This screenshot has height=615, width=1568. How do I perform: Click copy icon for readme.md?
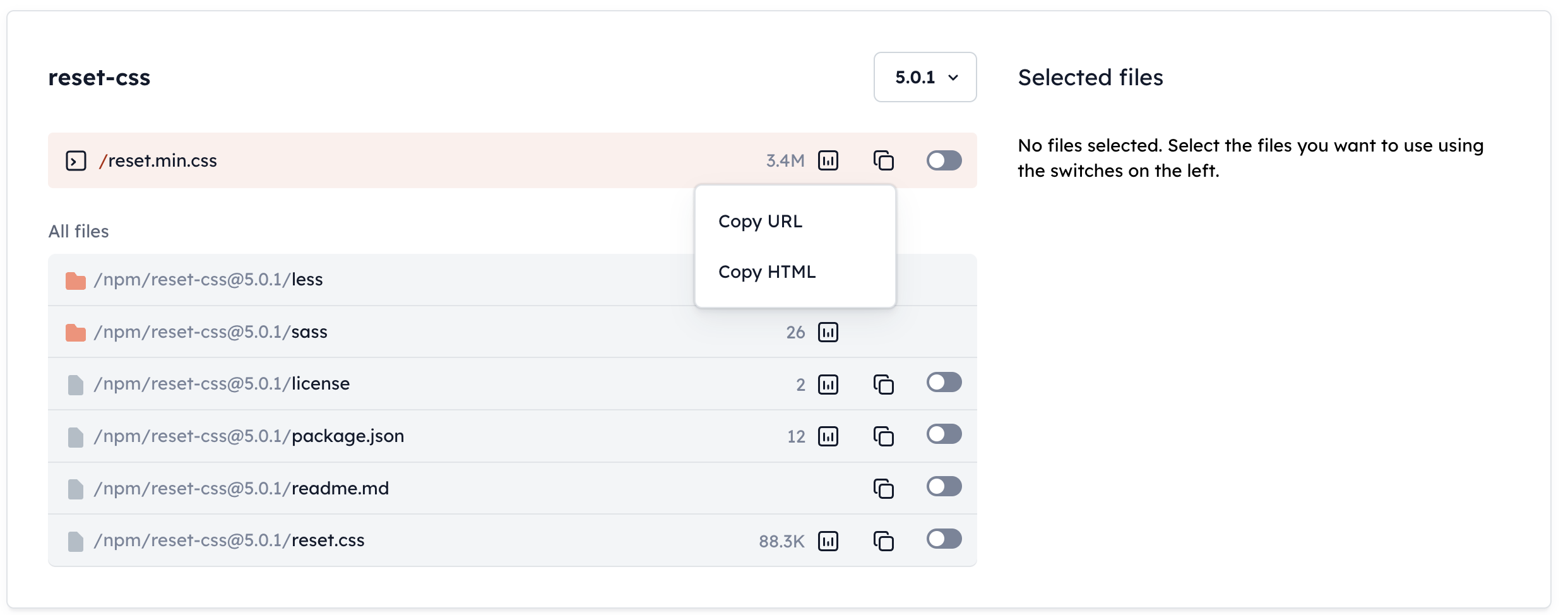[x=883, y=488]
